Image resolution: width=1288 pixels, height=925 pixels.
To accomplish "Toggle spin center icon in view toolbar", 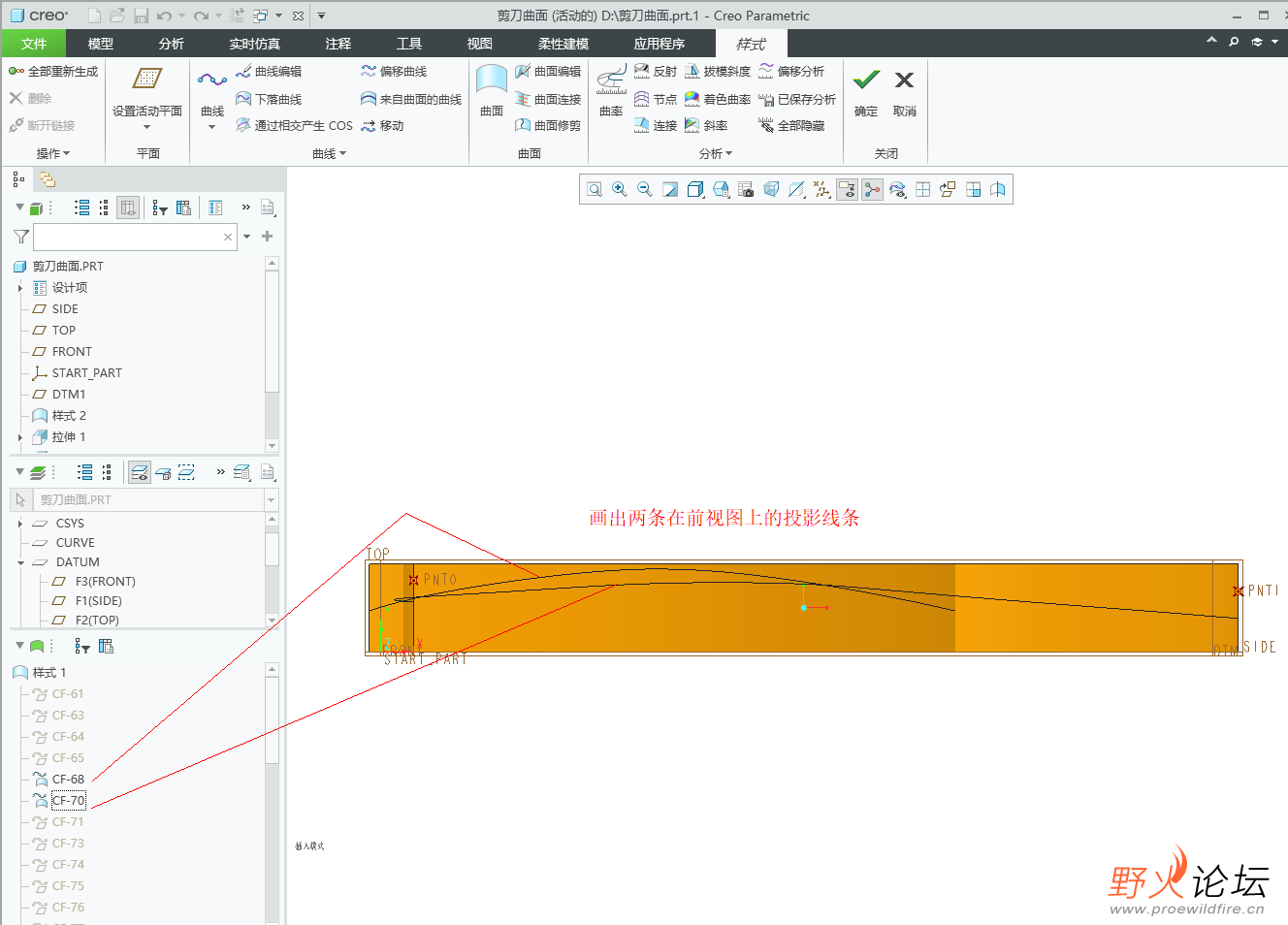I will 872,190.
